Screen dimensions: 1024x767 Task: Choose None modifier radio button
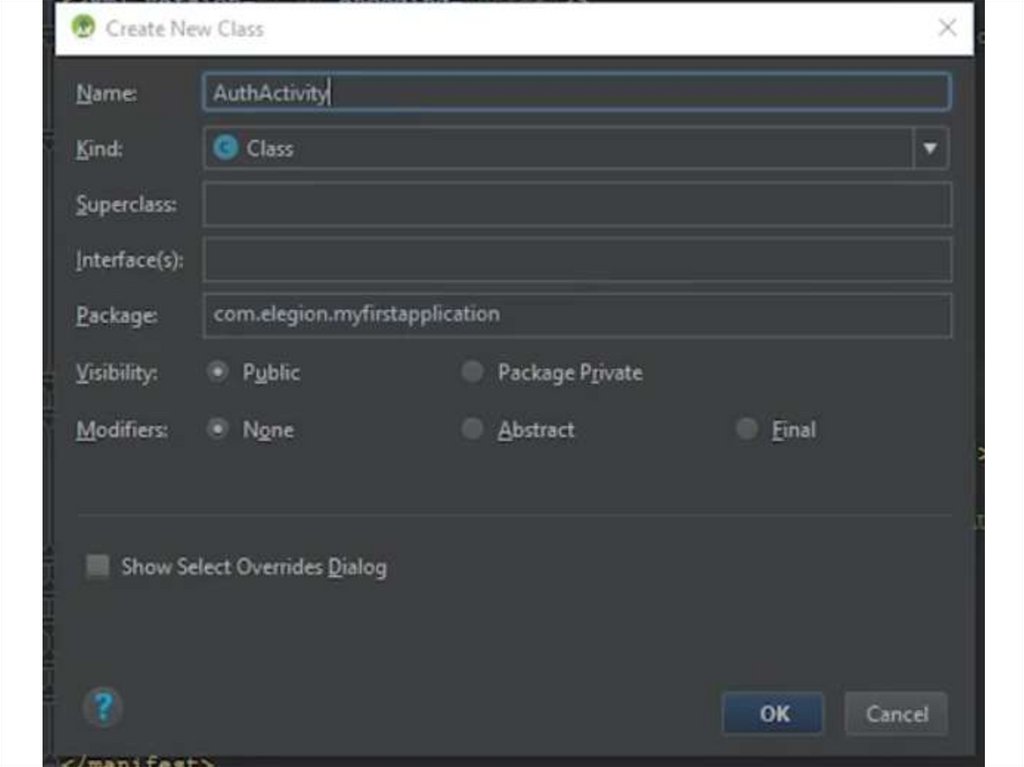[217, 429]
